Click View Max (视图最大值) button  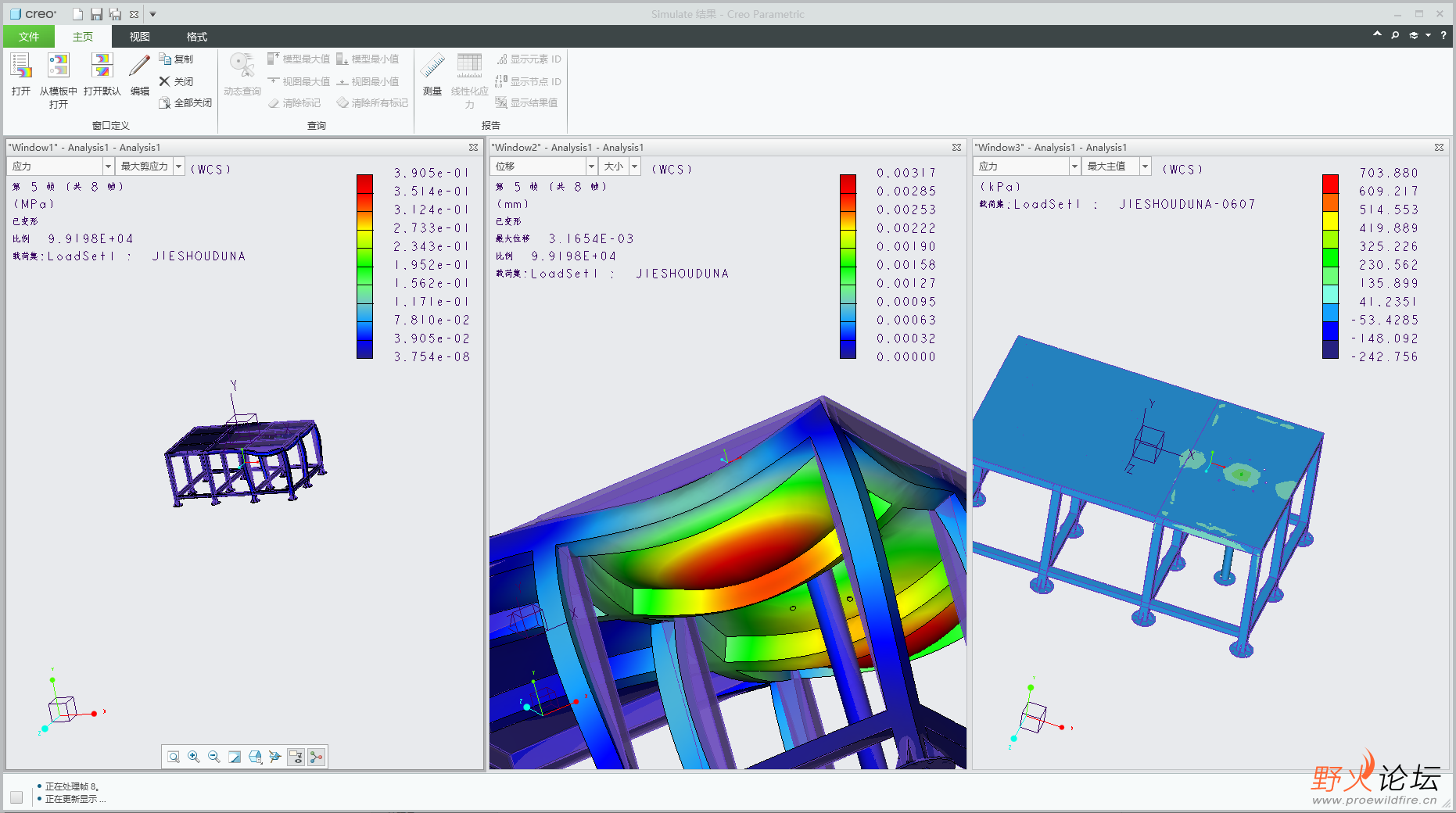point(299,81)
